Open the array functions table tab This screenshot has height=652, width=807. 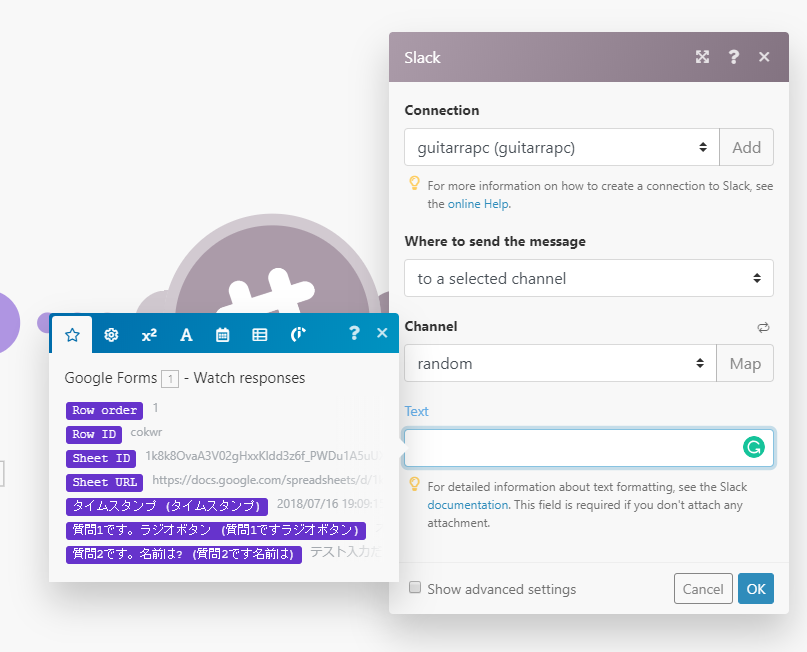click(259, 335)
